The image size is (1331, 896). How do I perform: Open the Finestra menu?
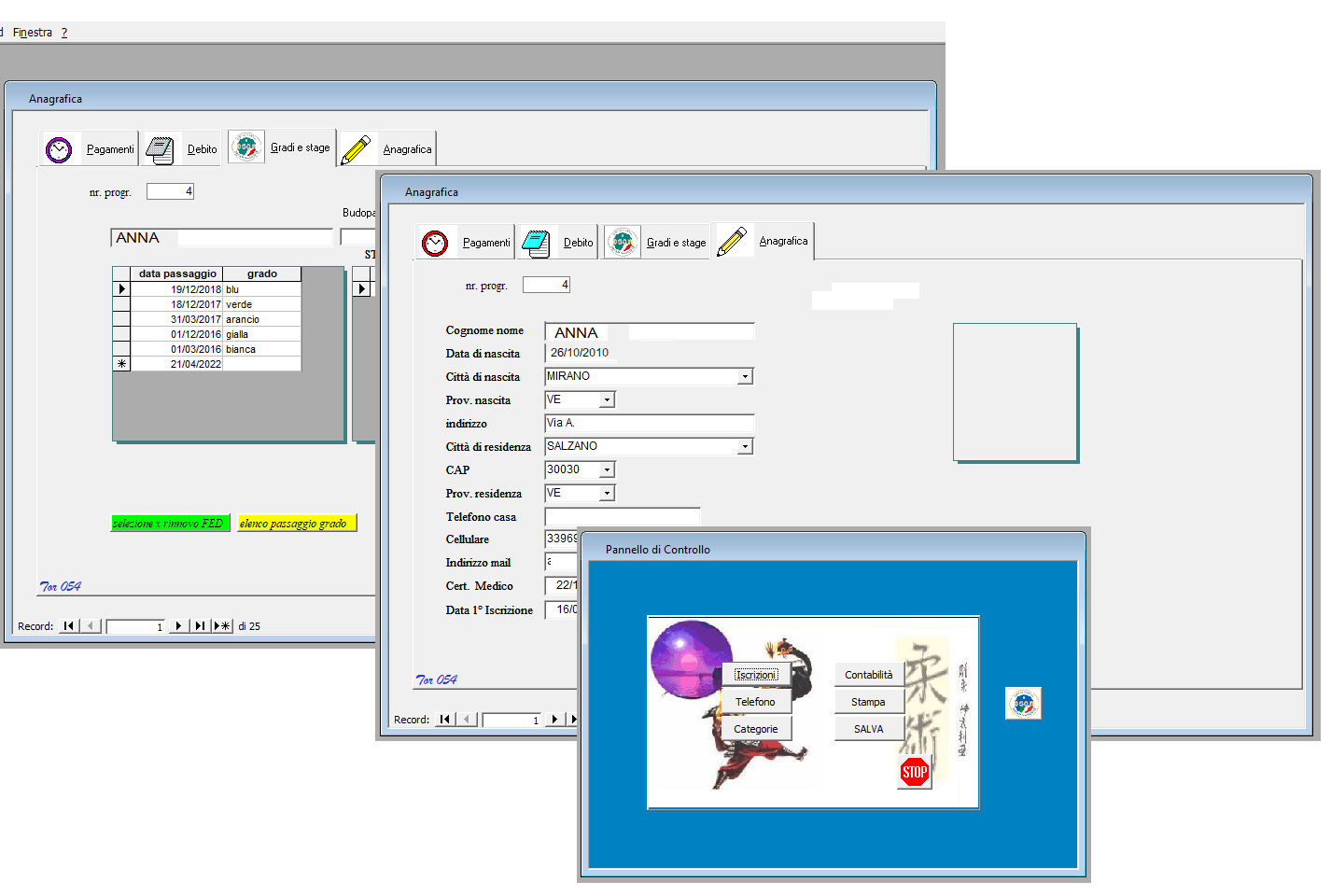point(33,33)
